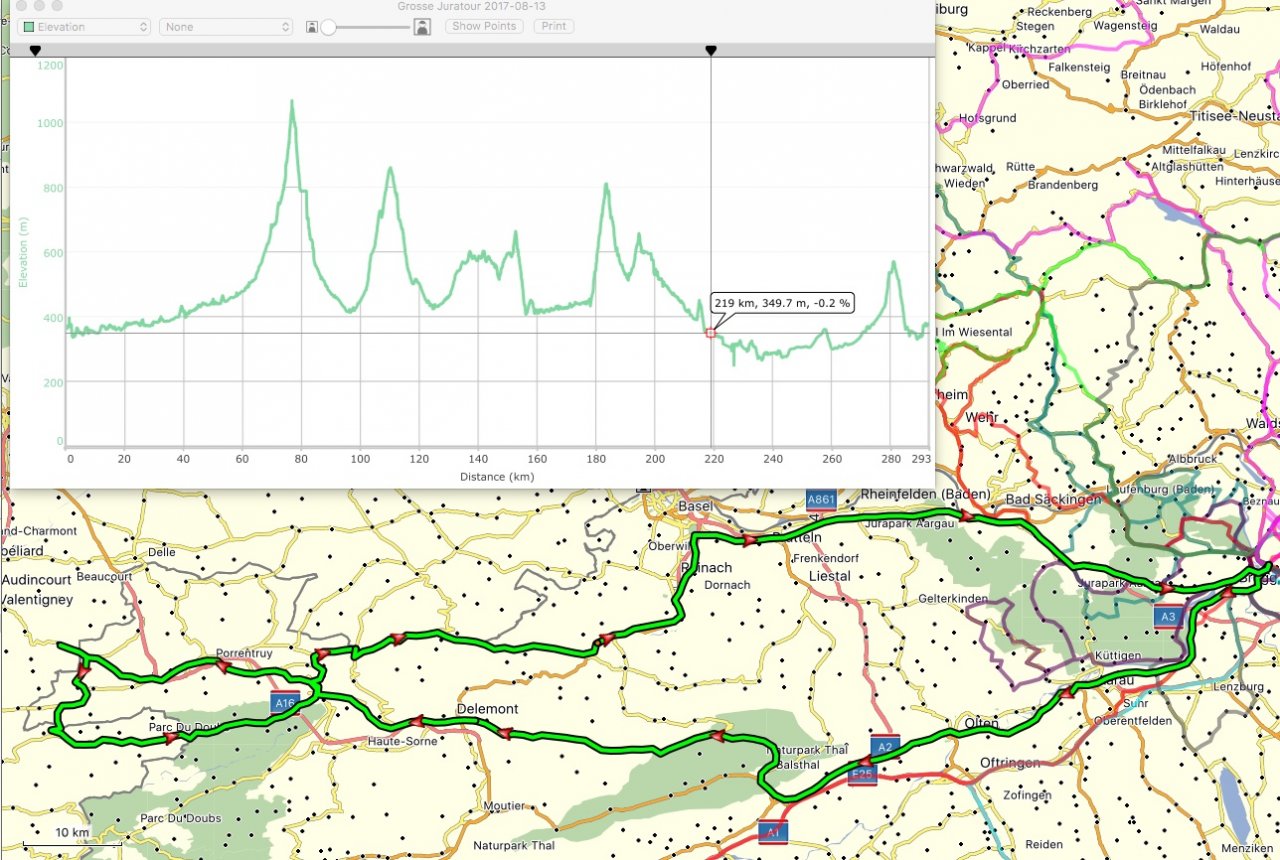Click the Delle label on the map

161,552
